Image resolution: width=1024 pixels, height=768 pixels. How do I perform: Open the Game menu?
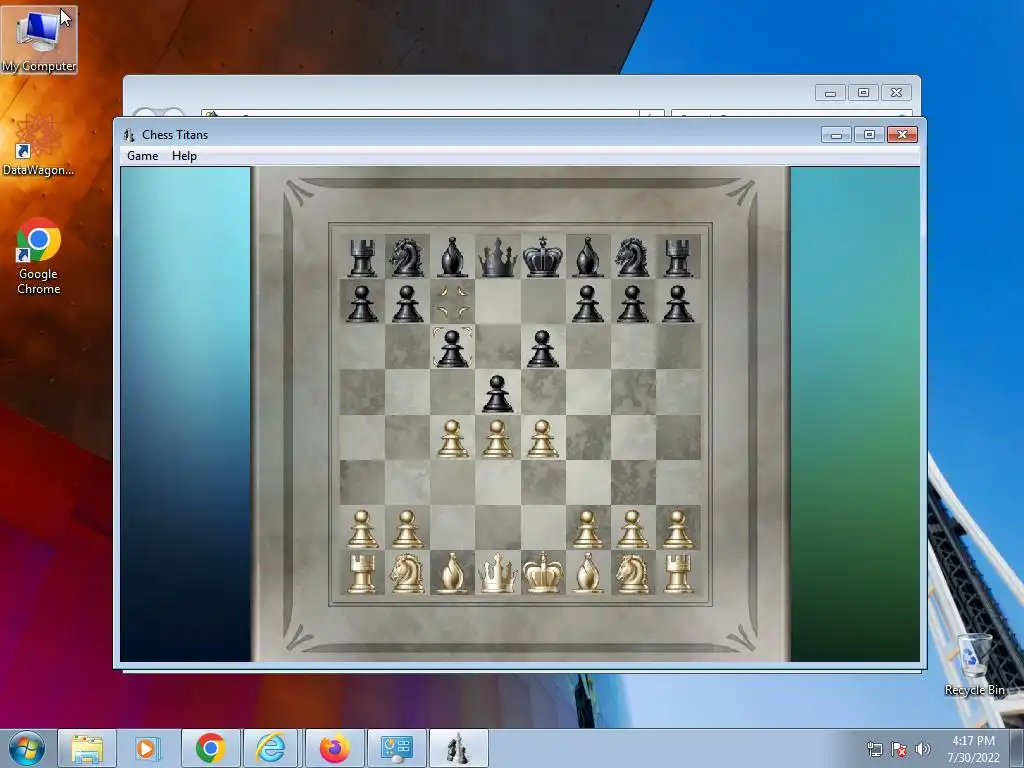pos(142,156)
